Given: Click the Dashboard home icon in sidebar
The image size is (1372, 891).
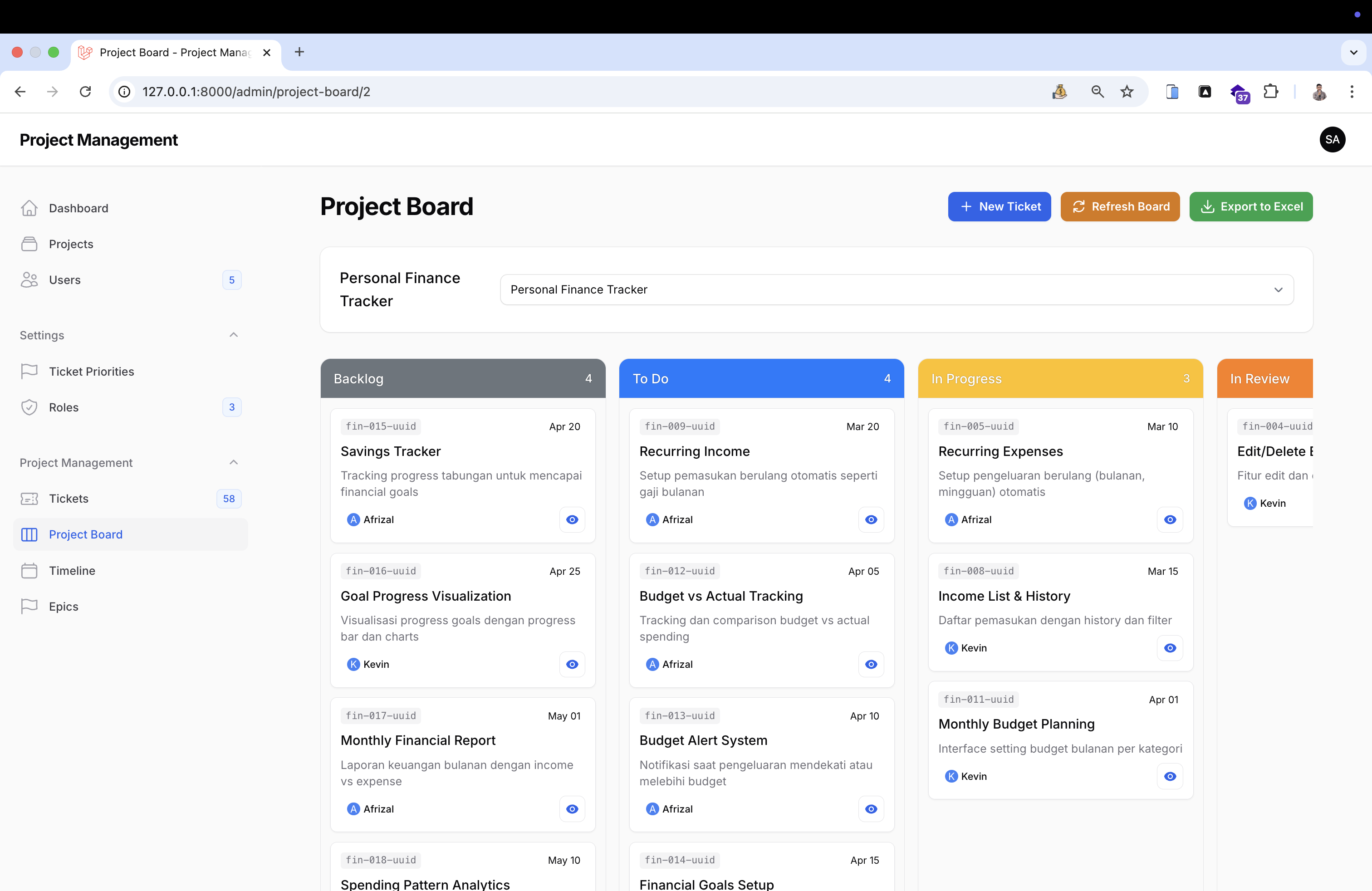Looking at the screenshot, I should pyautogui.click(x=29, y=208).
